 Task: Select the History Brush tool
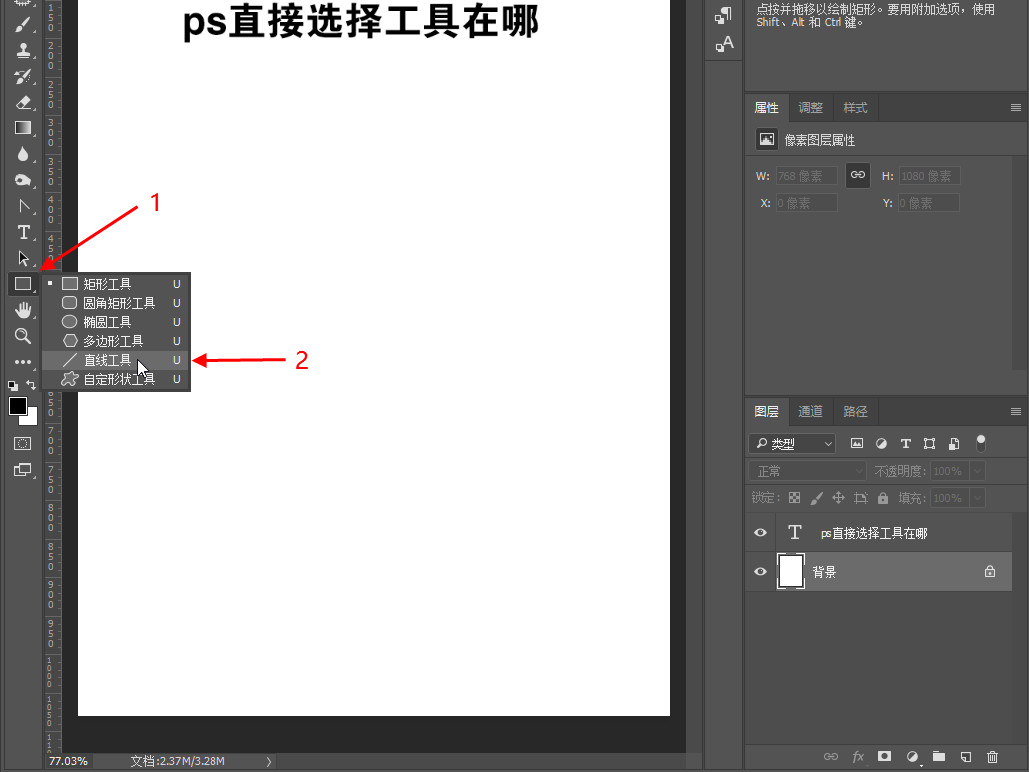click(23, 77)
